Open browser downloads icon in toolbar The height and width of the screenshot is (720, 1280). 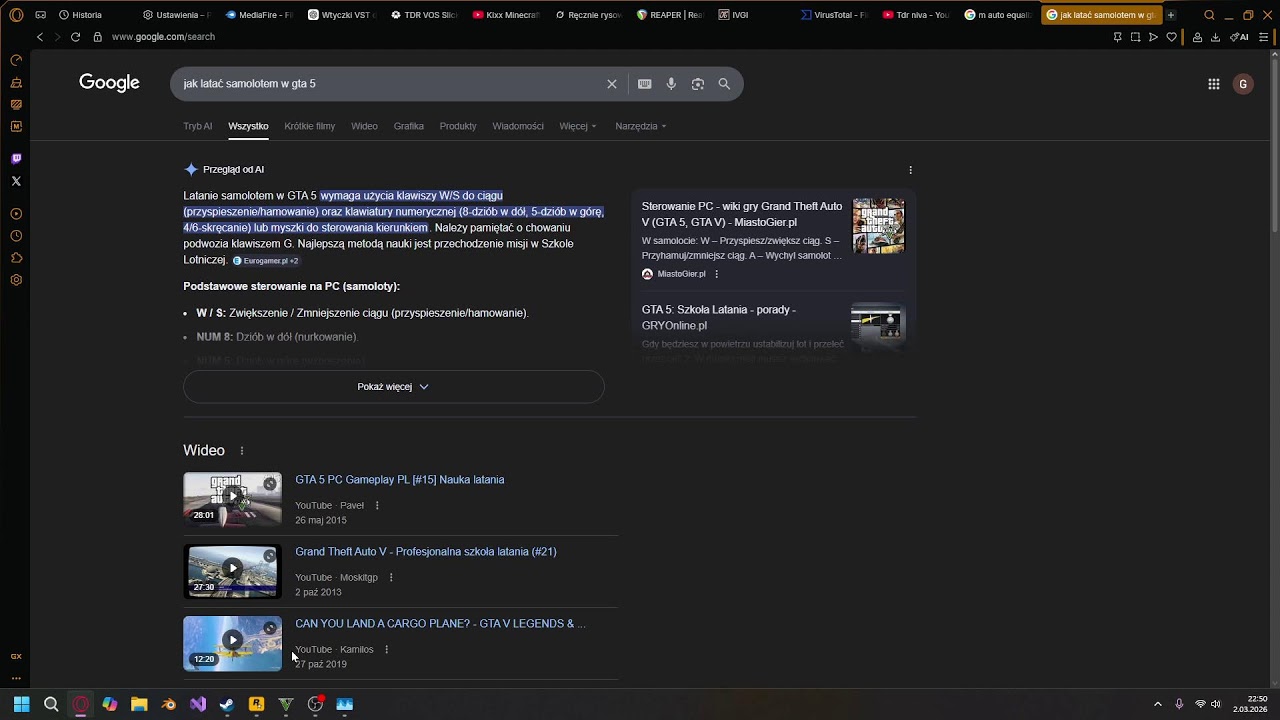point(1215,37)
